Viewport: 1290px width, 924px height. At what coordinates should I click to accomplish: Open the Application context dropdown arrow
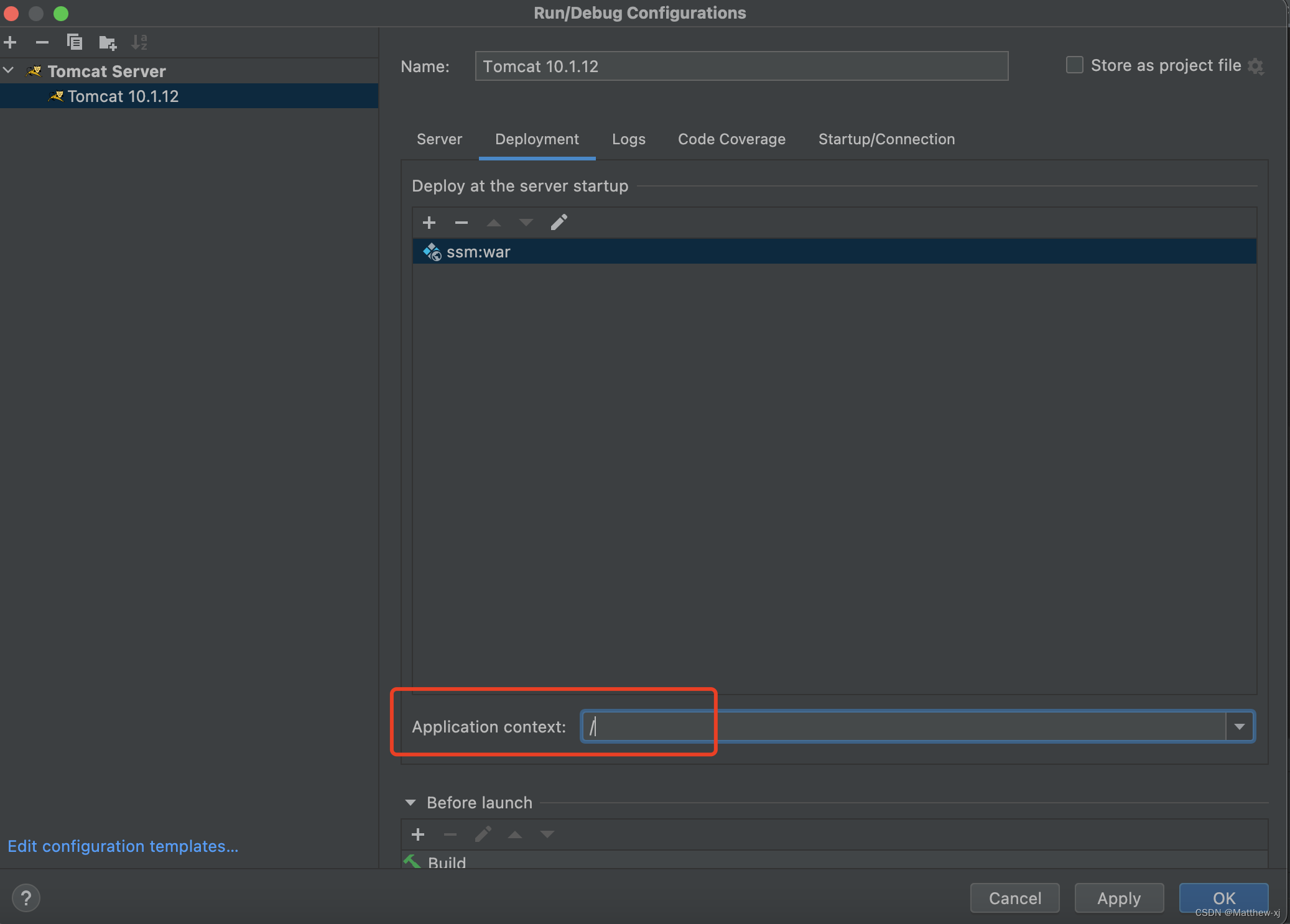click(1239, 726)
